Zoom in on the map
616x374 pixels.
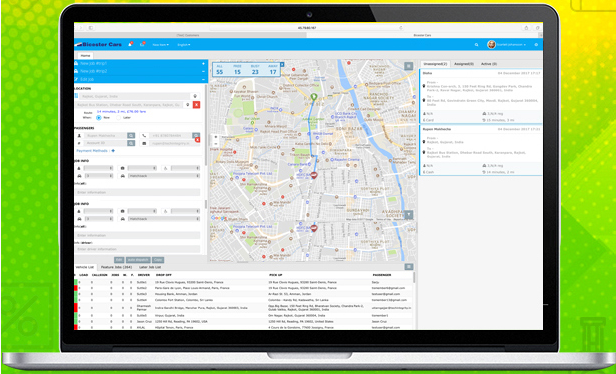(x=216, y=137)
